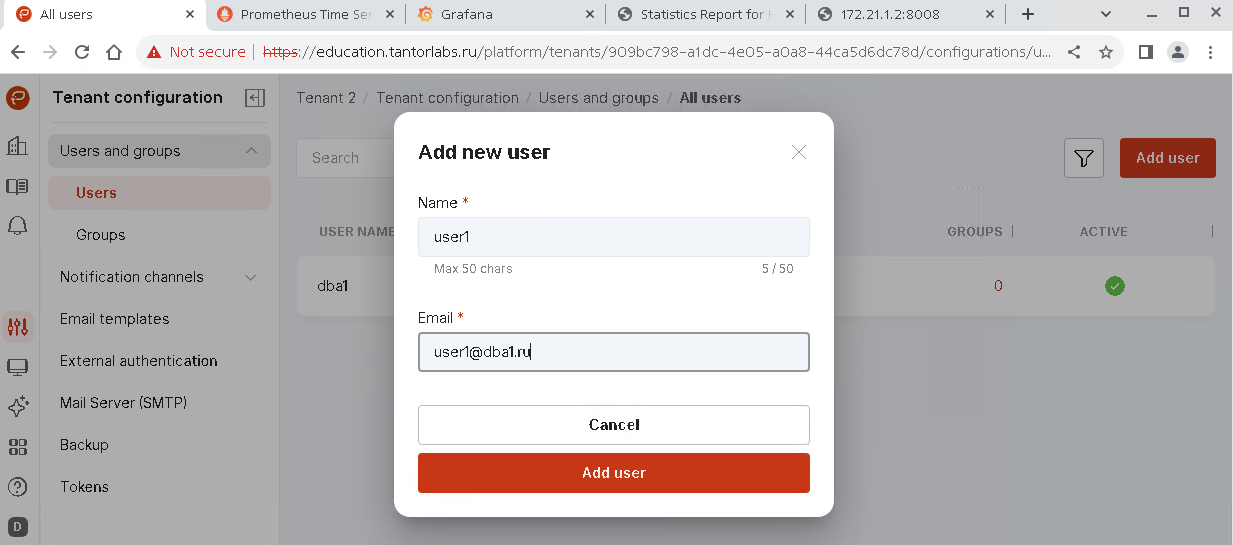This screenshot has height=545, width=1233.
Task: Close the Add new user dialog
Action: [x=798, y=152]
